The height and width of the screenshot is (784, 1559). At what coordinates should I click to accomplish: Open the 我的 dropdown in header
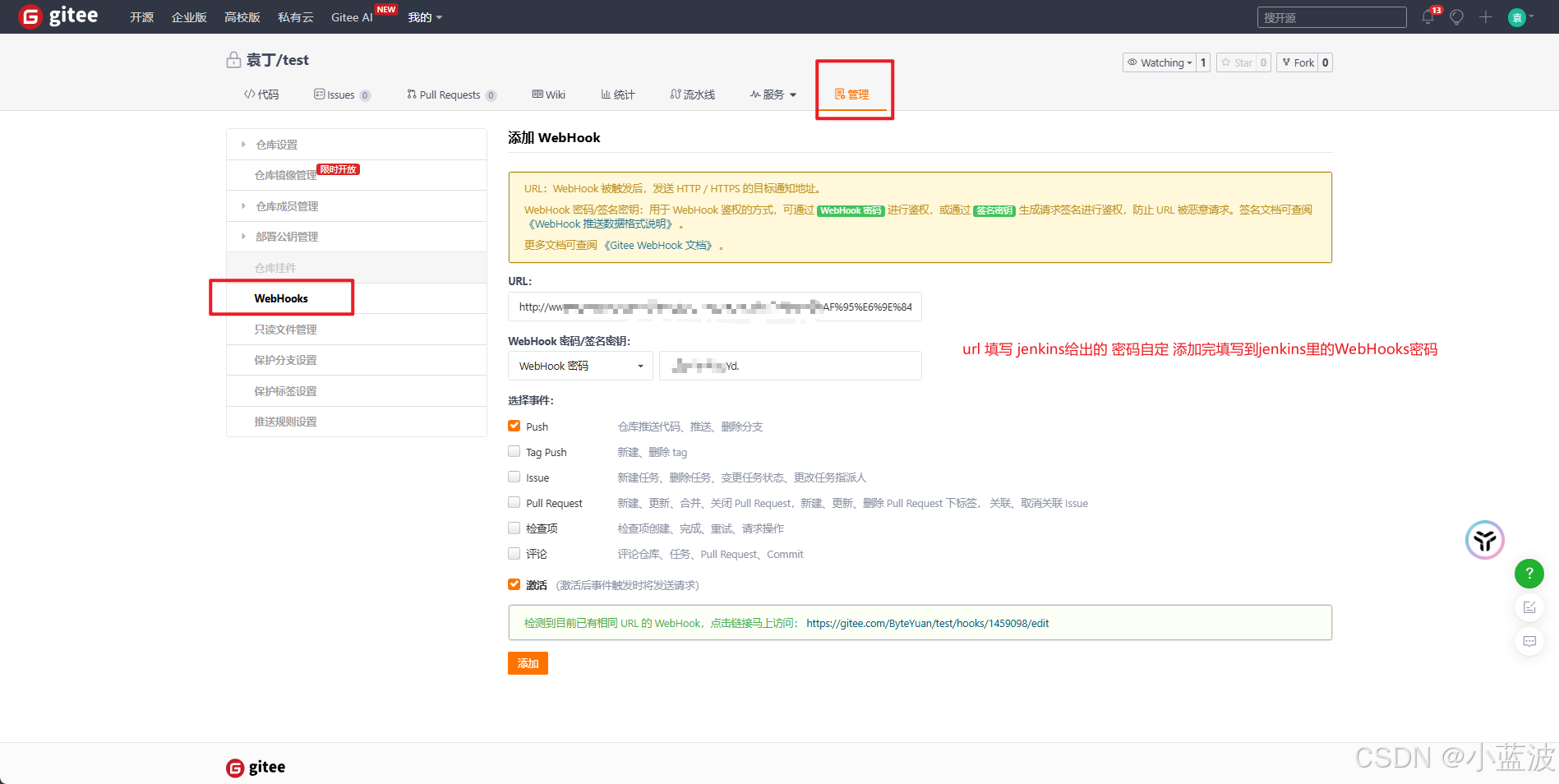425,17
